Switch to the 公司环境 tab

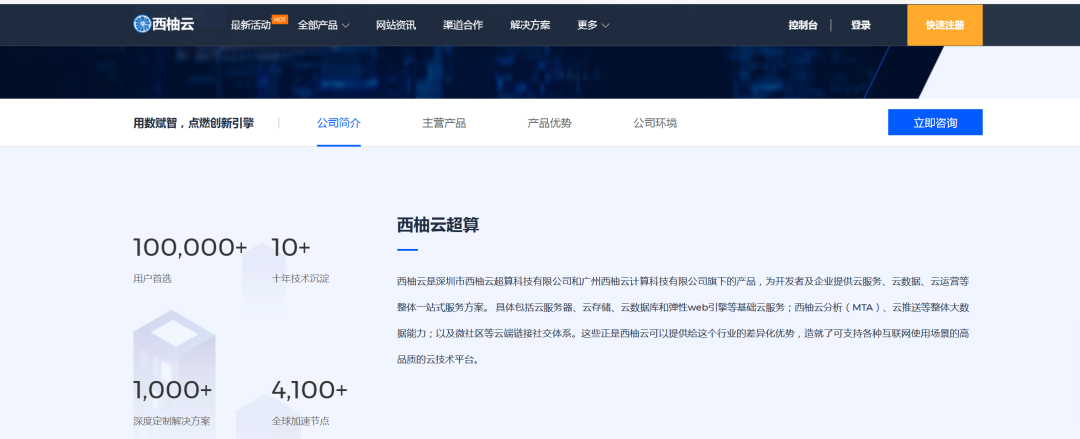[x=655, y=123]
